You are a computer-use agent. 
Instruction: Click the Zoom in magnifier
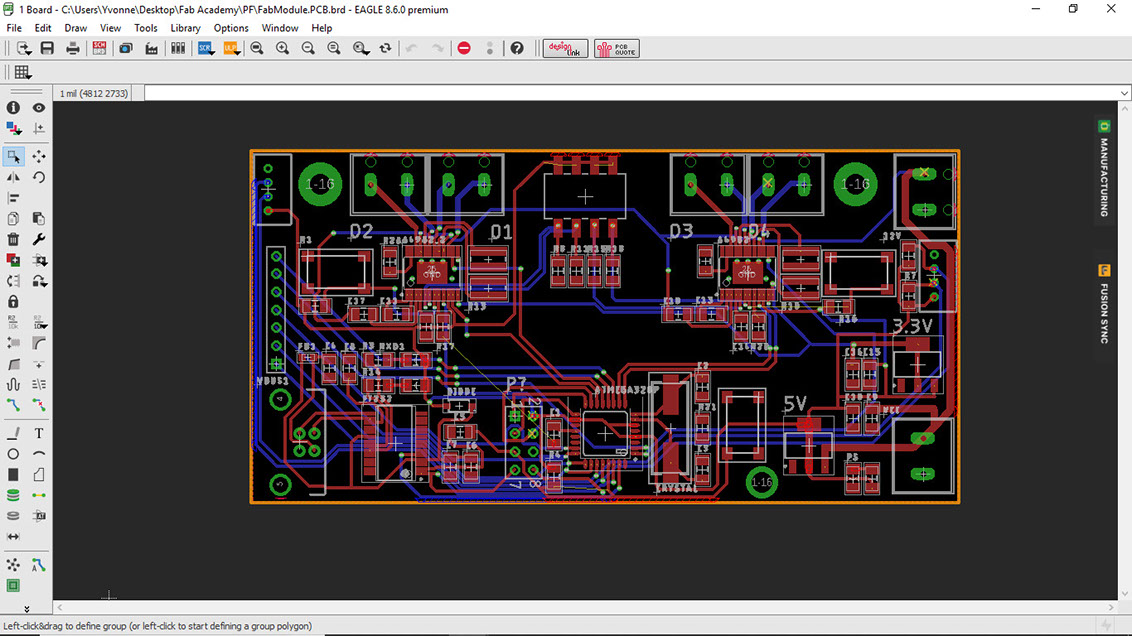tap(282, 48)
